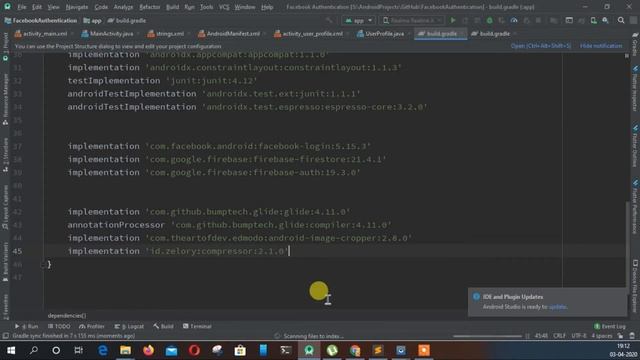Click the 4 spaces indent selector
The width and height of the screenshot is (640, 360).
[602, 336]
